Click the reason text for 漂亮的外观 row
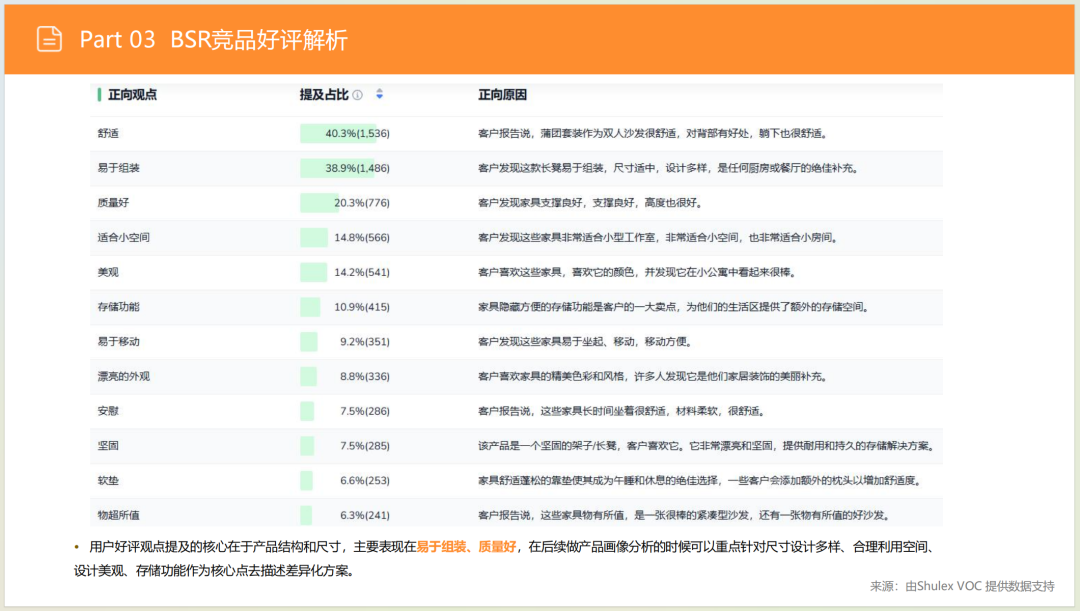 click(653, 376)
